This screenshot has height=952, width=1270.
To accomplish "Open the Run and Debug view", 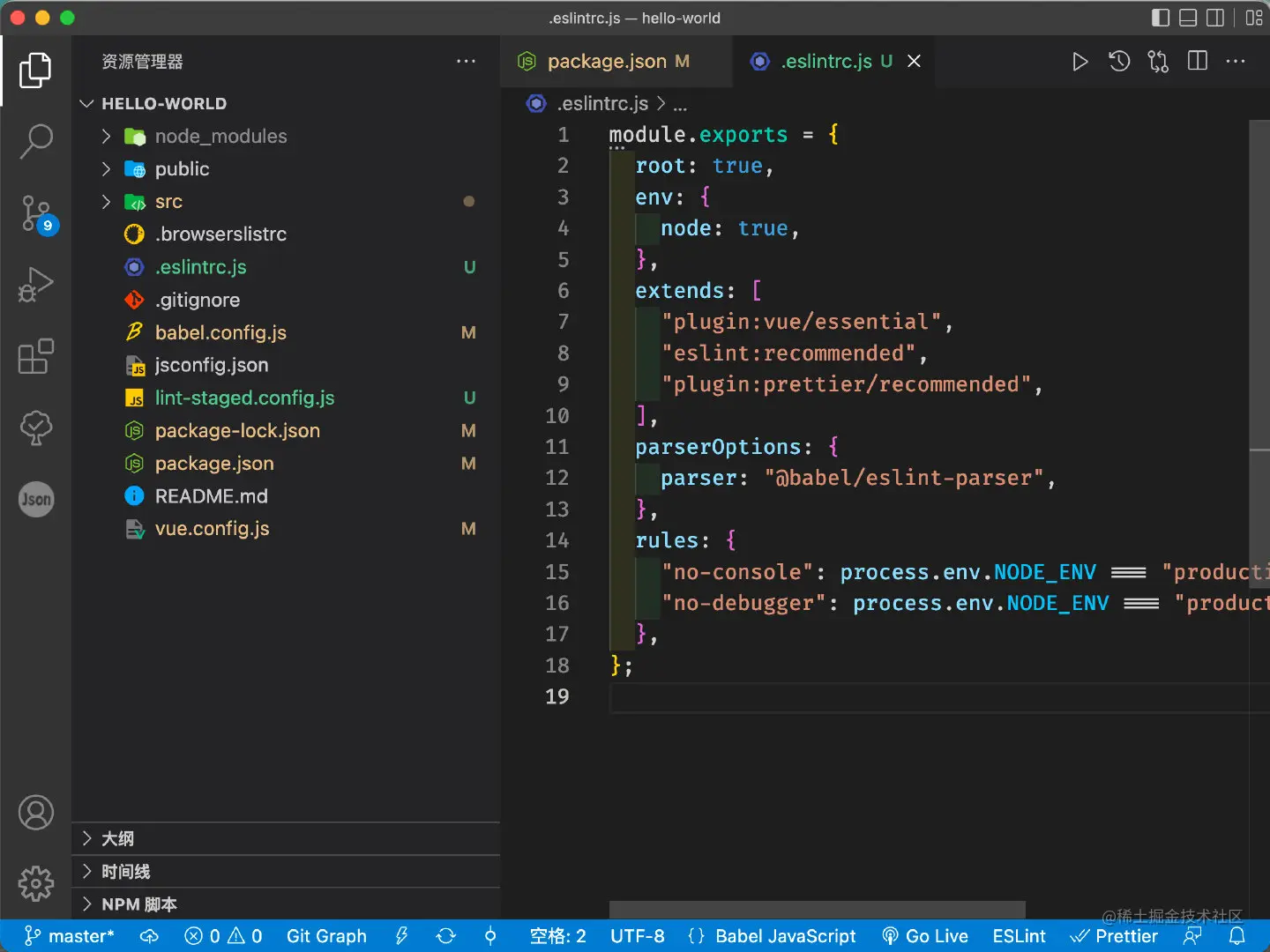I will click(x=35, y=285).
